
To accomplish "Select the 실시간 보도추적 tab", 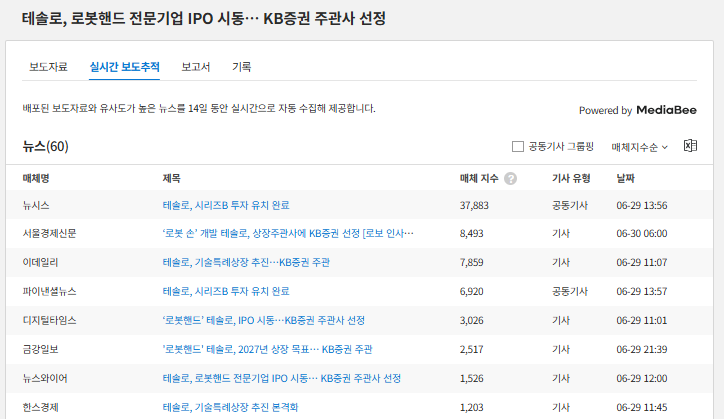I will (x=125, y=67).
